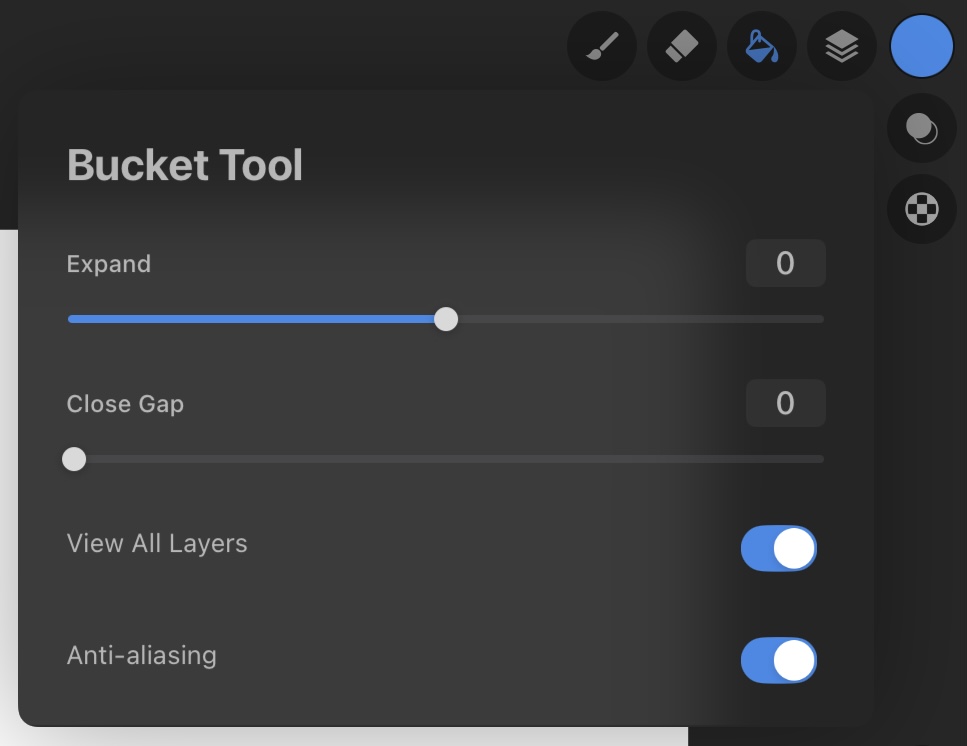Click the white canvas area beside the panel
967x746 pixels.
coord(8,481)
